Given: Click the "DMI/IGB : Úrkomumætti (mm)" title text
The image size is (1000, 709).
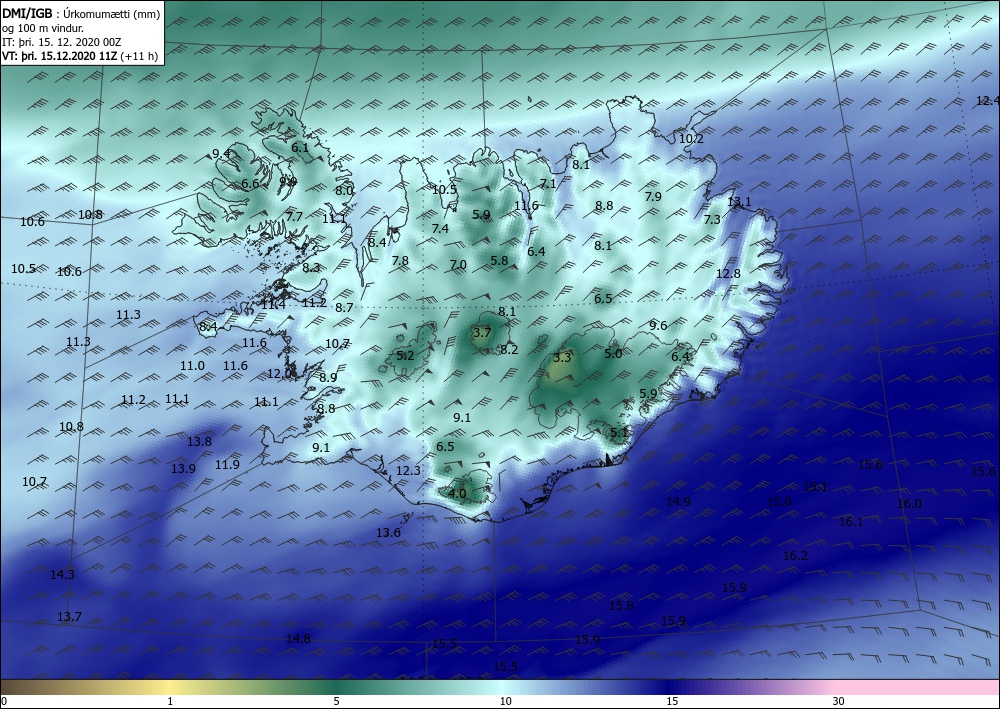Looking at the screenshot, I should click(81, 12).
